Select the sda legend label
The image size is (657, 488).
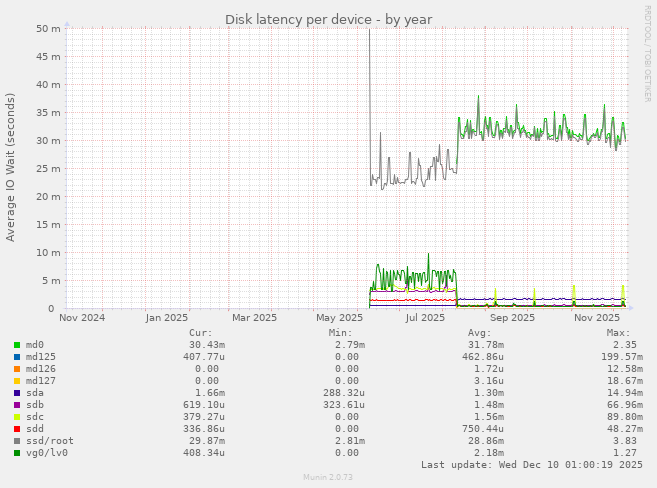point(35,393)
